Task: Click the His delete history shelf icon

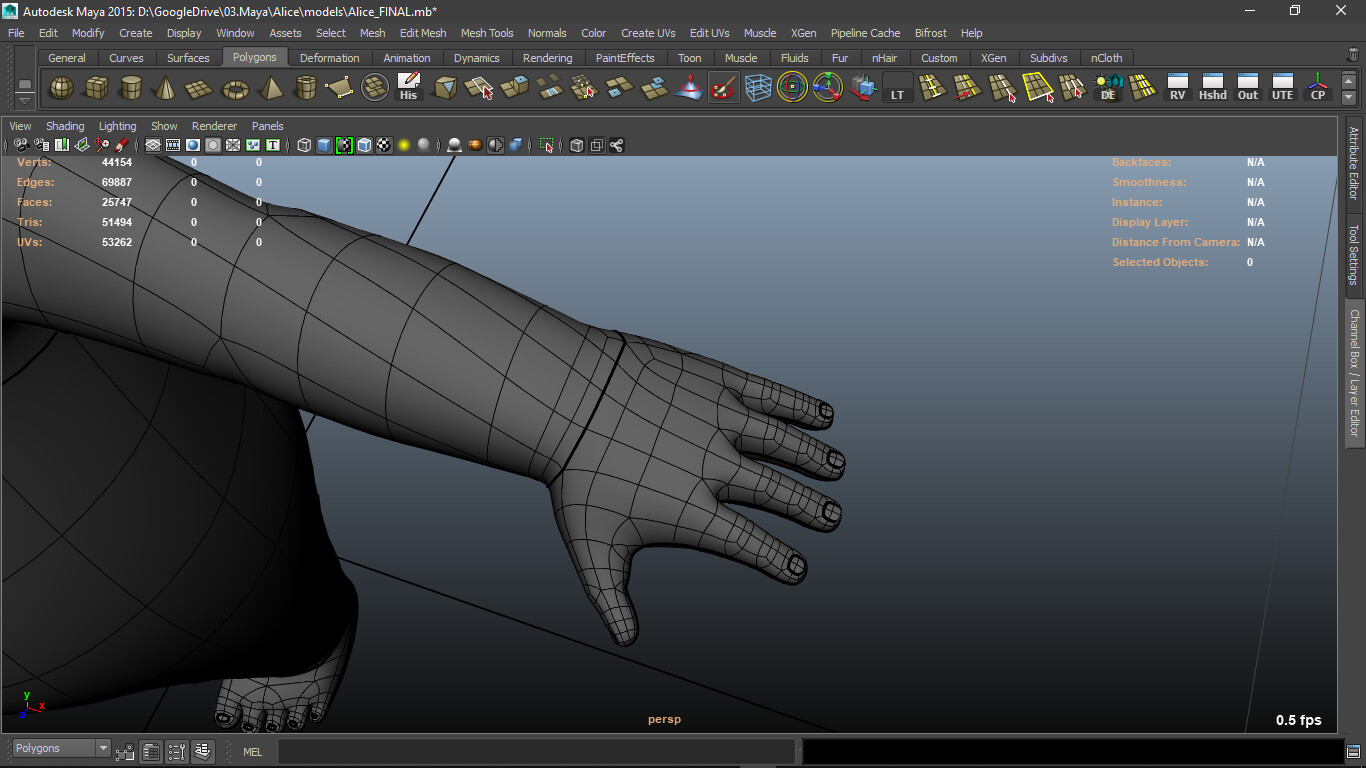Action: pyautogui.click(x=409, y=88)
